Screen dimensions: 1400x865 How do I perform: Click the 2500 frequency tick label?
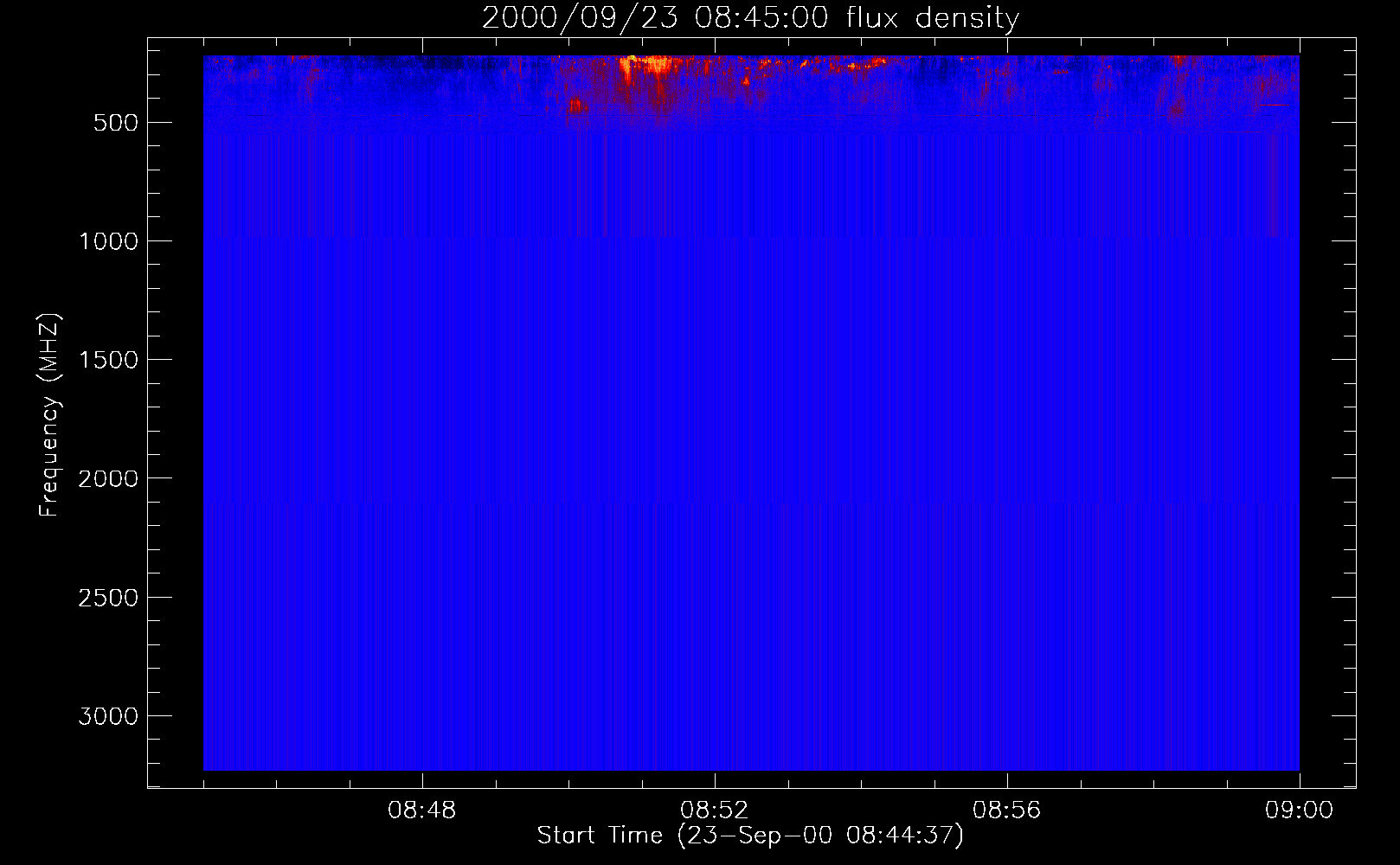point(108,598)
